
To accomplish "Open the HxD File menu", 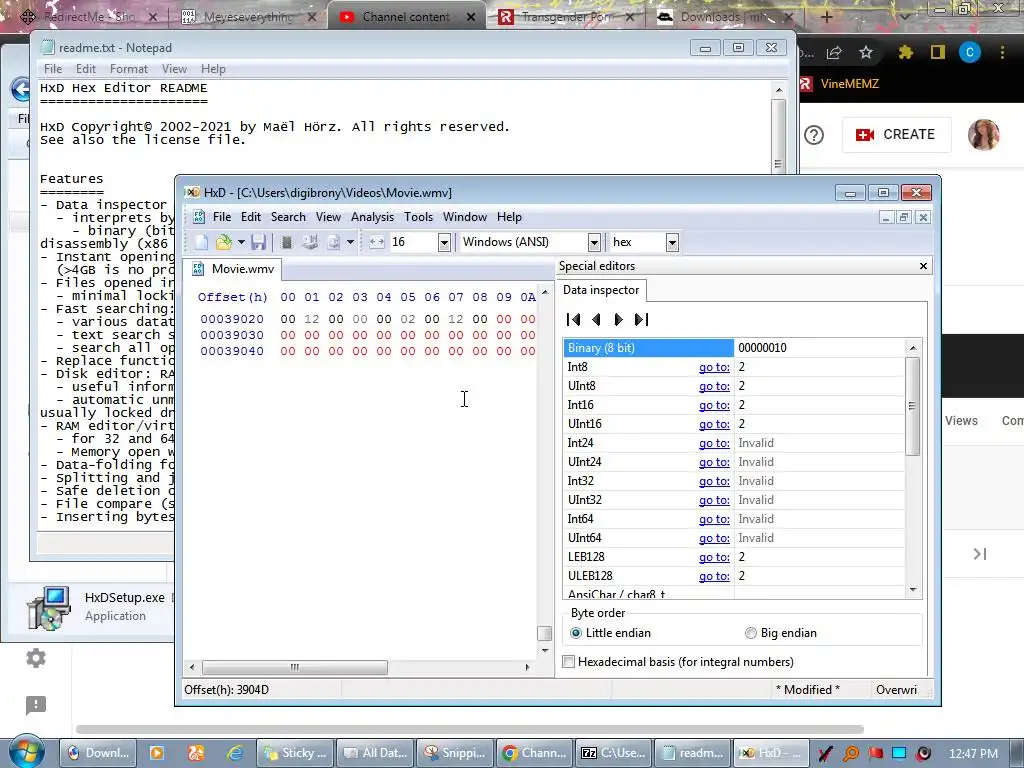I will (x=221, y=217).
